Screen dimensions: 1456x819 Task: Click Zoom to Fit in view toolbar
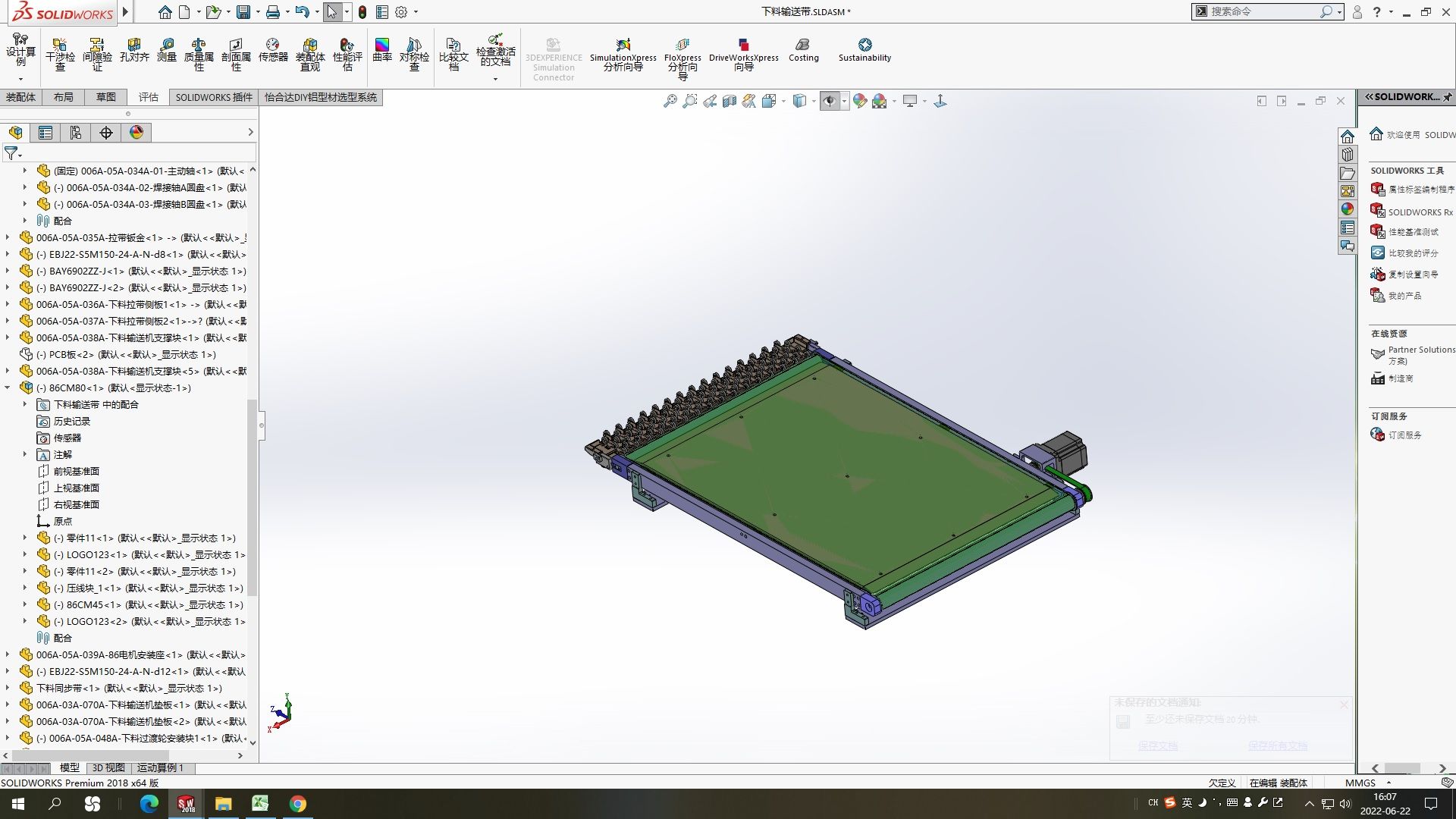(670, 101)
